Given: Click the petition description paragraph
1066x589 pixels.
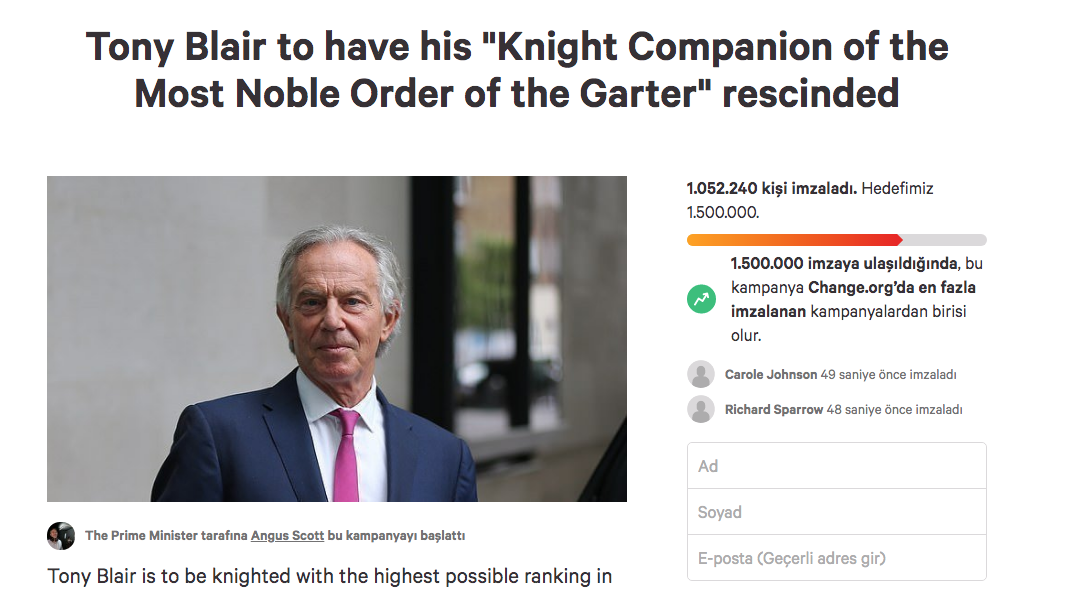Looking at the screenshot, I should (x=330, y=576).
